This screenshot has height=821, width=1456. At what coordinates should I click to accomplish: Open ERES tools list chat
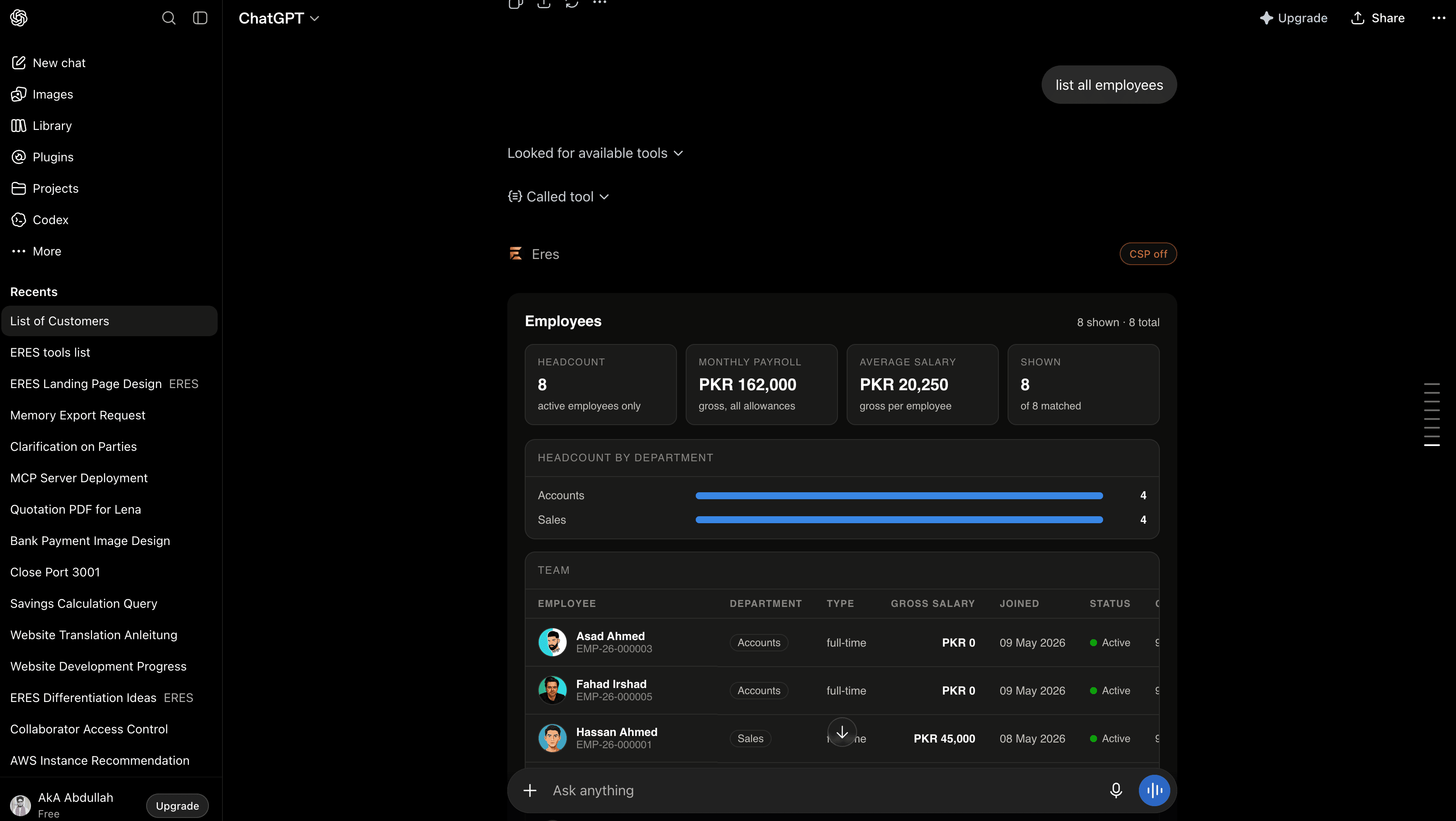pyautogui.click(x=109, y=353)
